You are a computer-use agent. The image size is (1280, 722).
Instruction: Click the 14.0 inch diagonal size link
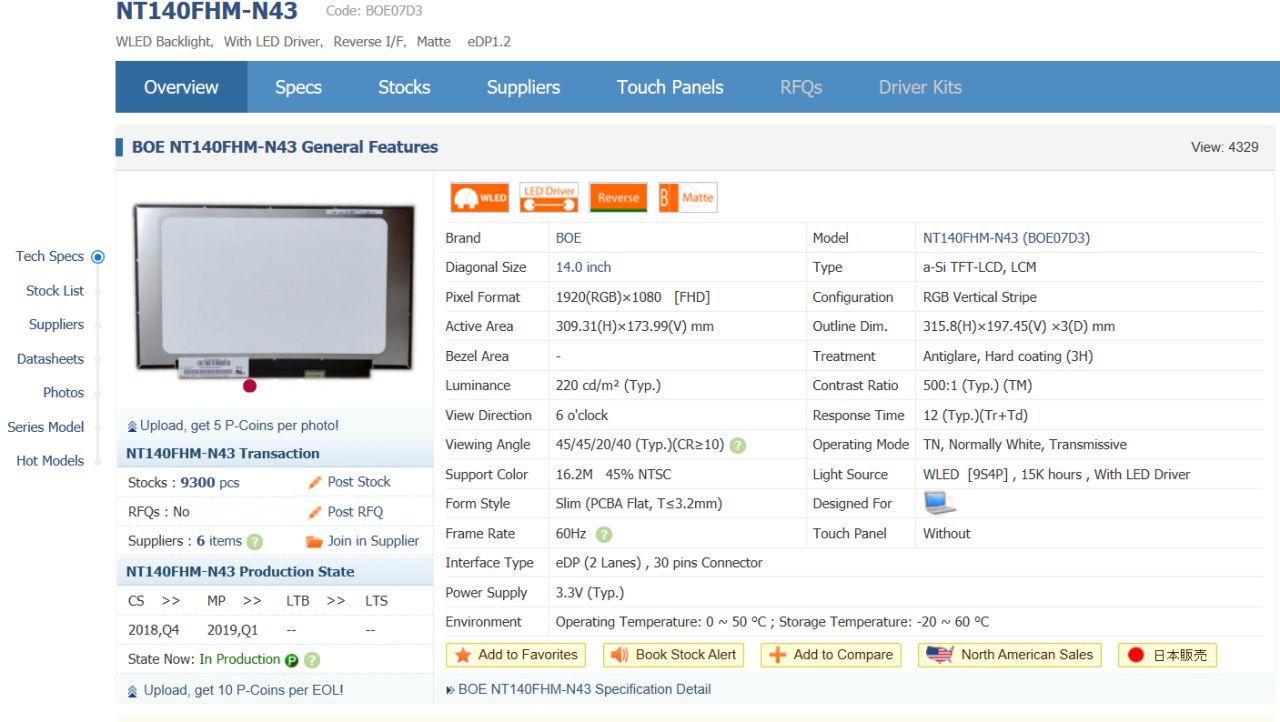pyautogui.click(x=583, y=268)
